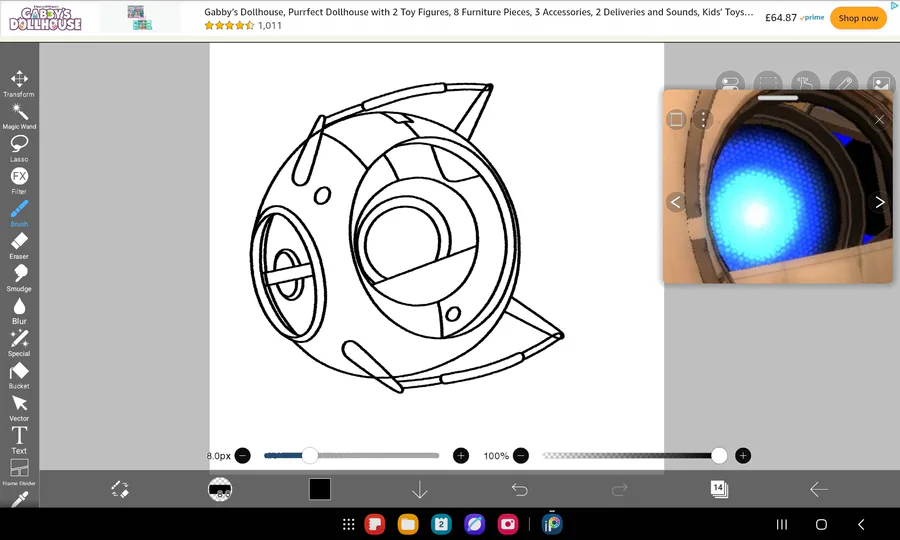The image size is (900, 540).
Task: Close the reference image window
Action: tap(879, 119)
